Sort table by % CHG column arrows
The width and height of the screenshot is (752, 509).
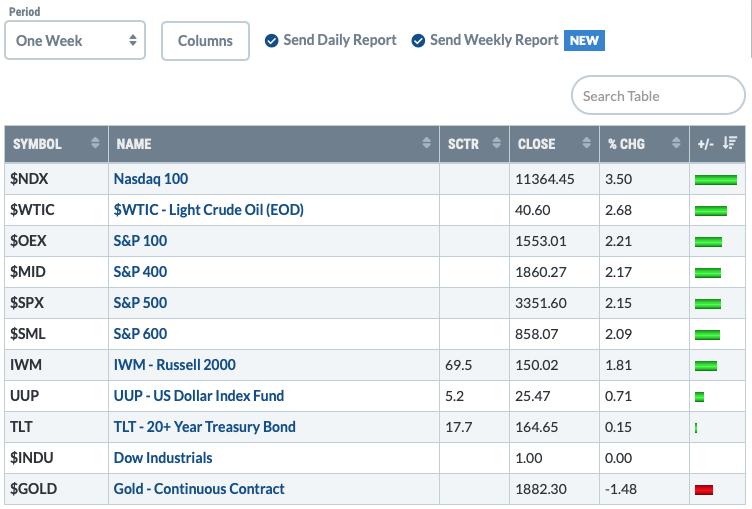point(676,143)
